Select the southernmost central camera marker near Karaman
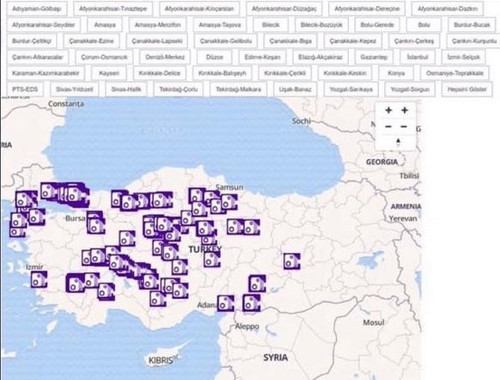Image resolution: width=500 pixels, height=380 pixels. pos(158,299)
